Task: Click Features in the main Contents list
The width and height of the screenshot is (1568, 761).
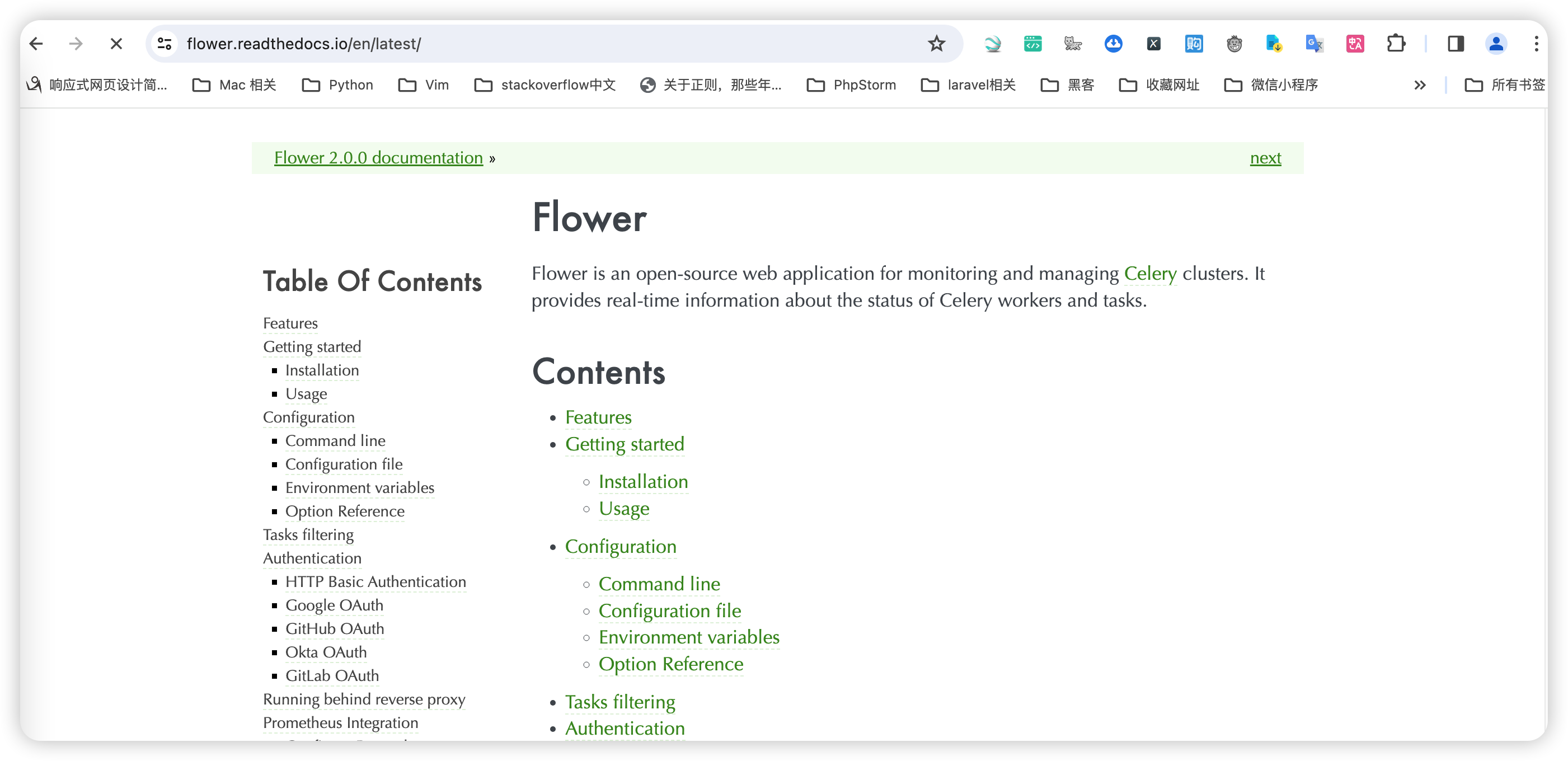Action: [598, 417]
